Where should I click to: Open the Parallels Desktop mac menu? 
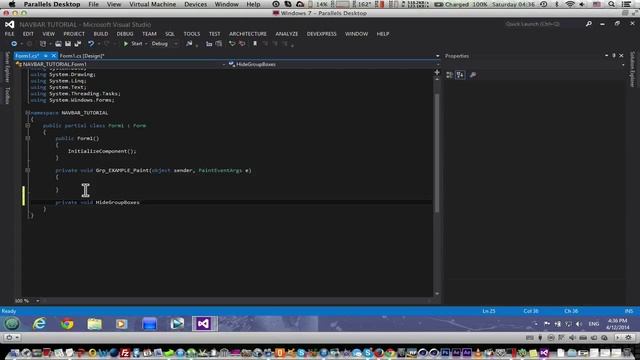pyautogui.click(x=52, y=4)
